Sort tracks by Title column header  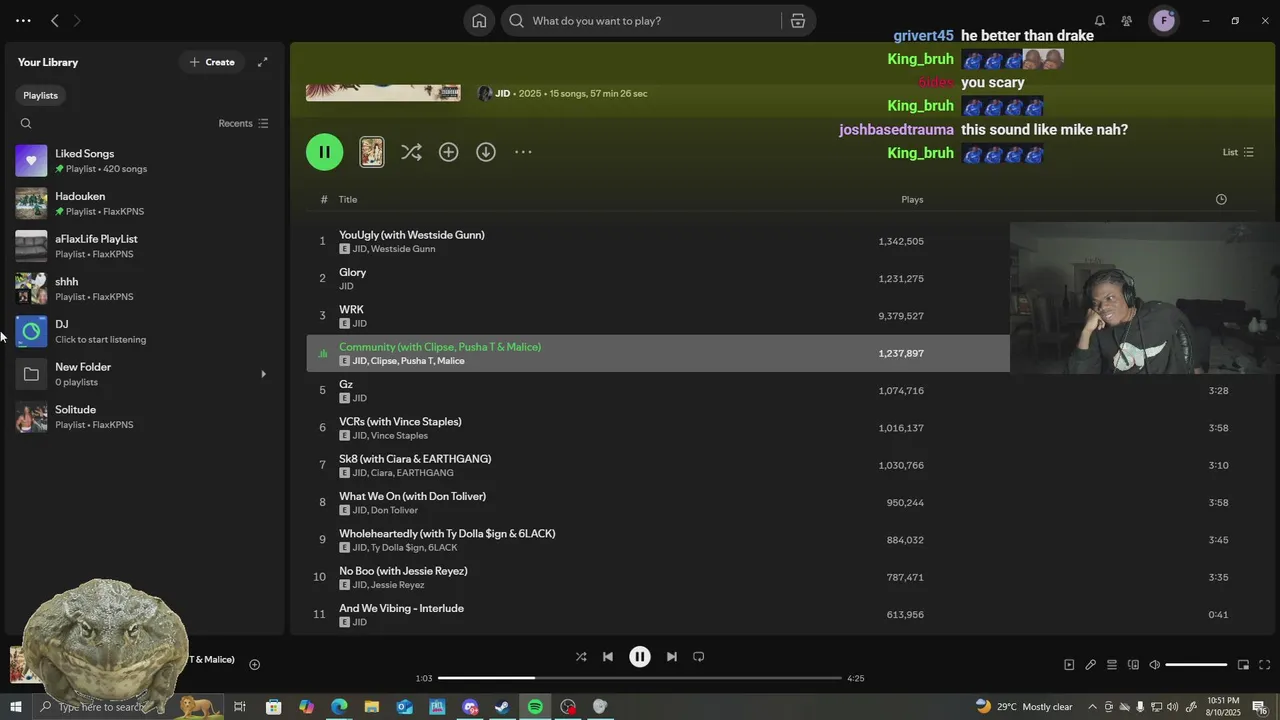coord(348,200)
